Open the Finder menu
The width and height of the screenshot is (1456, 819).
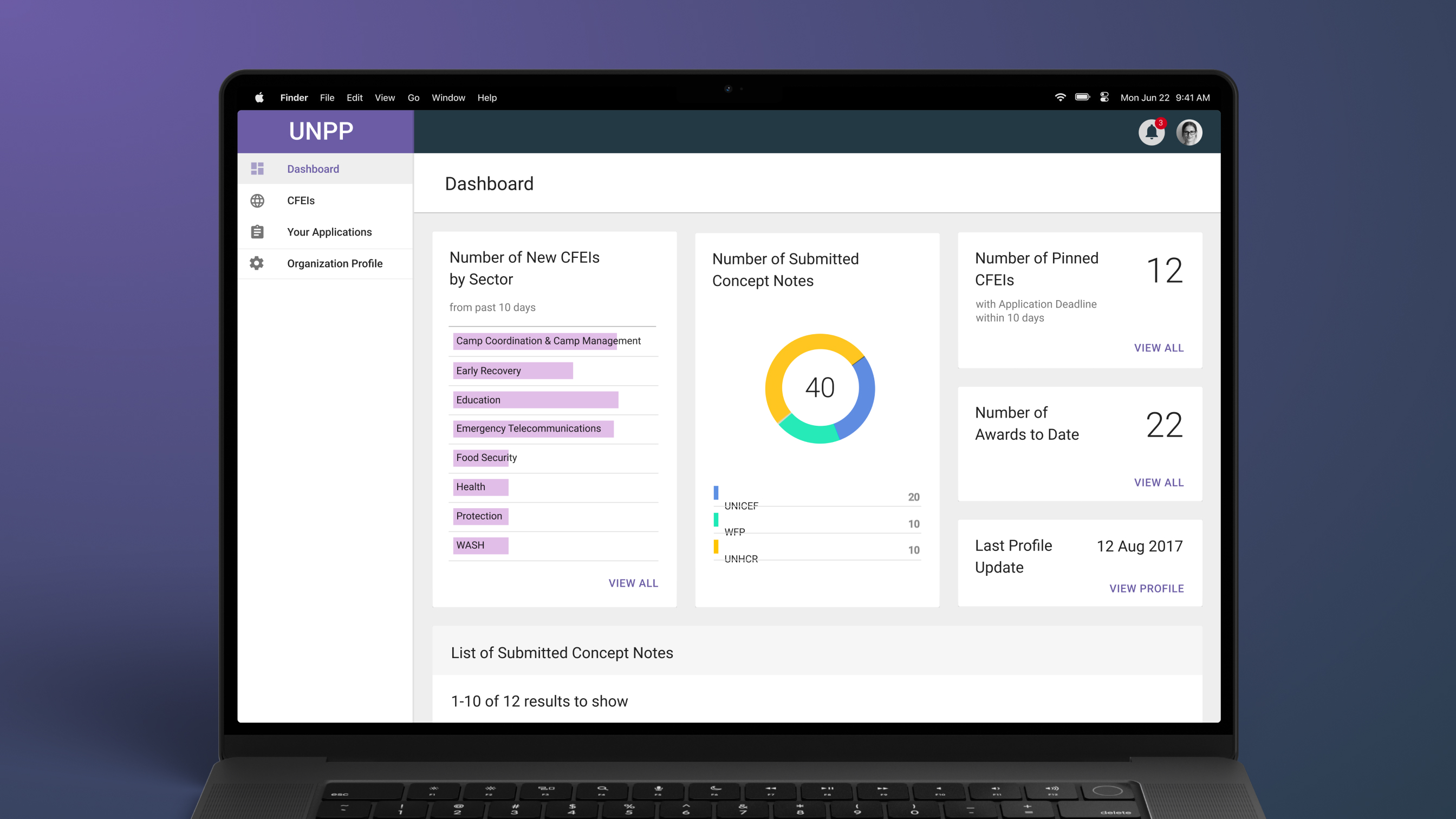tap(294, 97)
